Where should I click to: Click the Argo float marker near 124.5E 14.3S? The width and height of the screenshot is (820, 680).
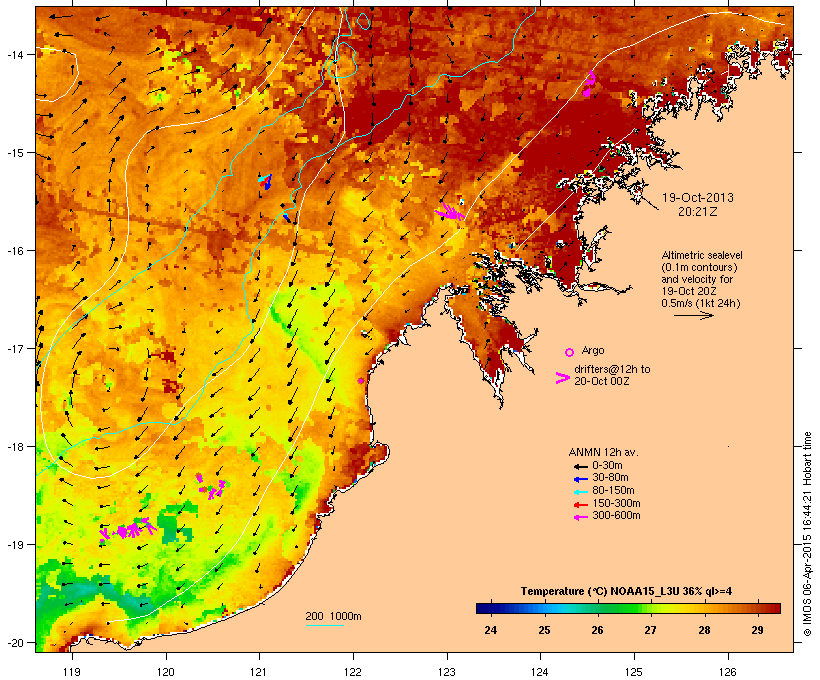point(590,84)
